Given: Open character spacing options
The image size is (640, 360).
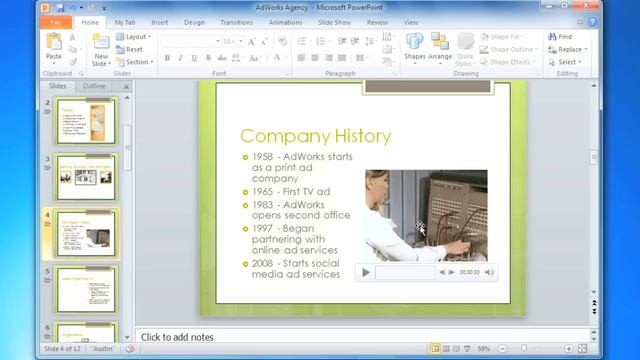Looking at the screenshot, I should tap(236, 58).
